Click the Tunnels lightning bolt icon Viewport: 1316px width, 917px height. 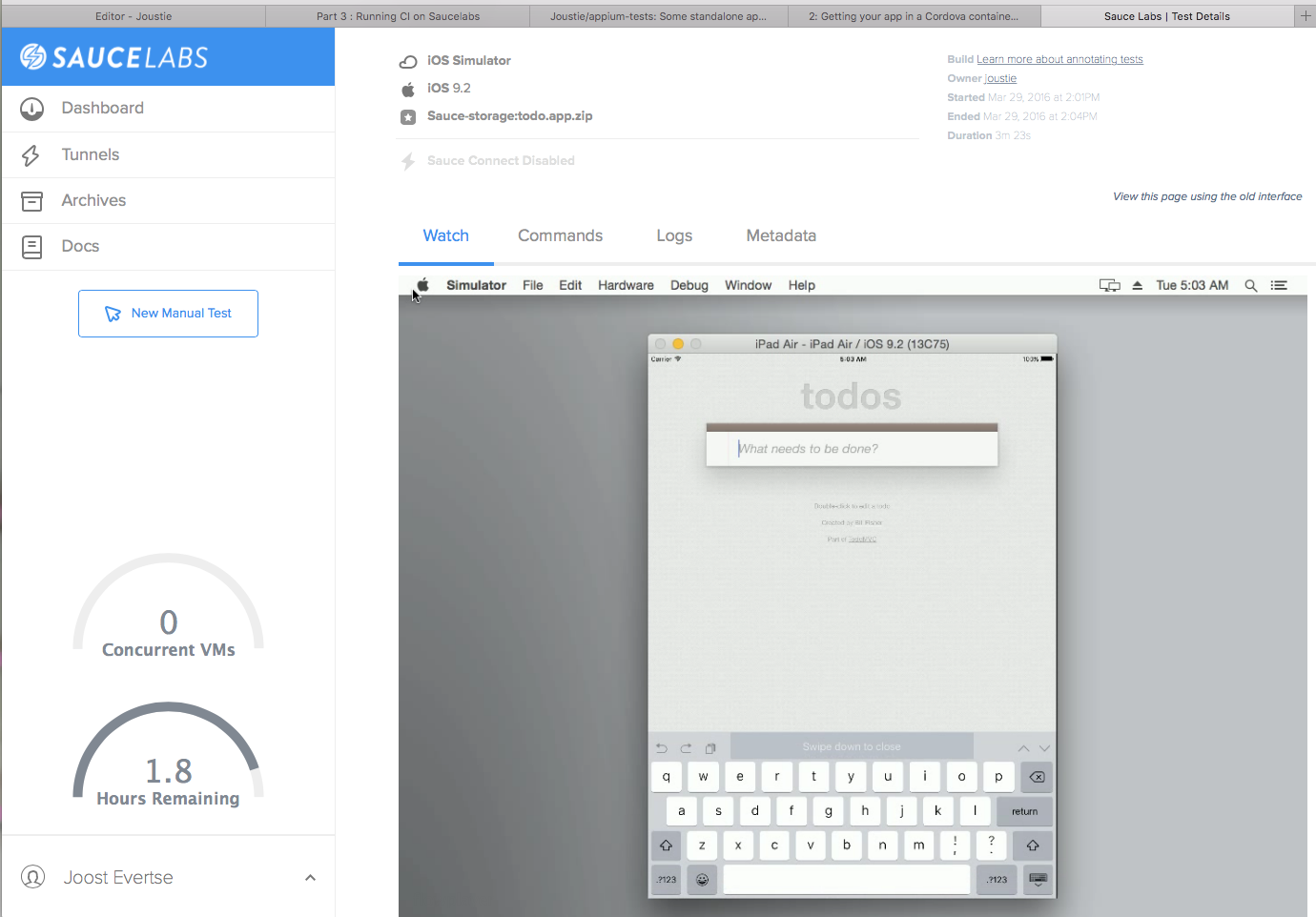31,155
